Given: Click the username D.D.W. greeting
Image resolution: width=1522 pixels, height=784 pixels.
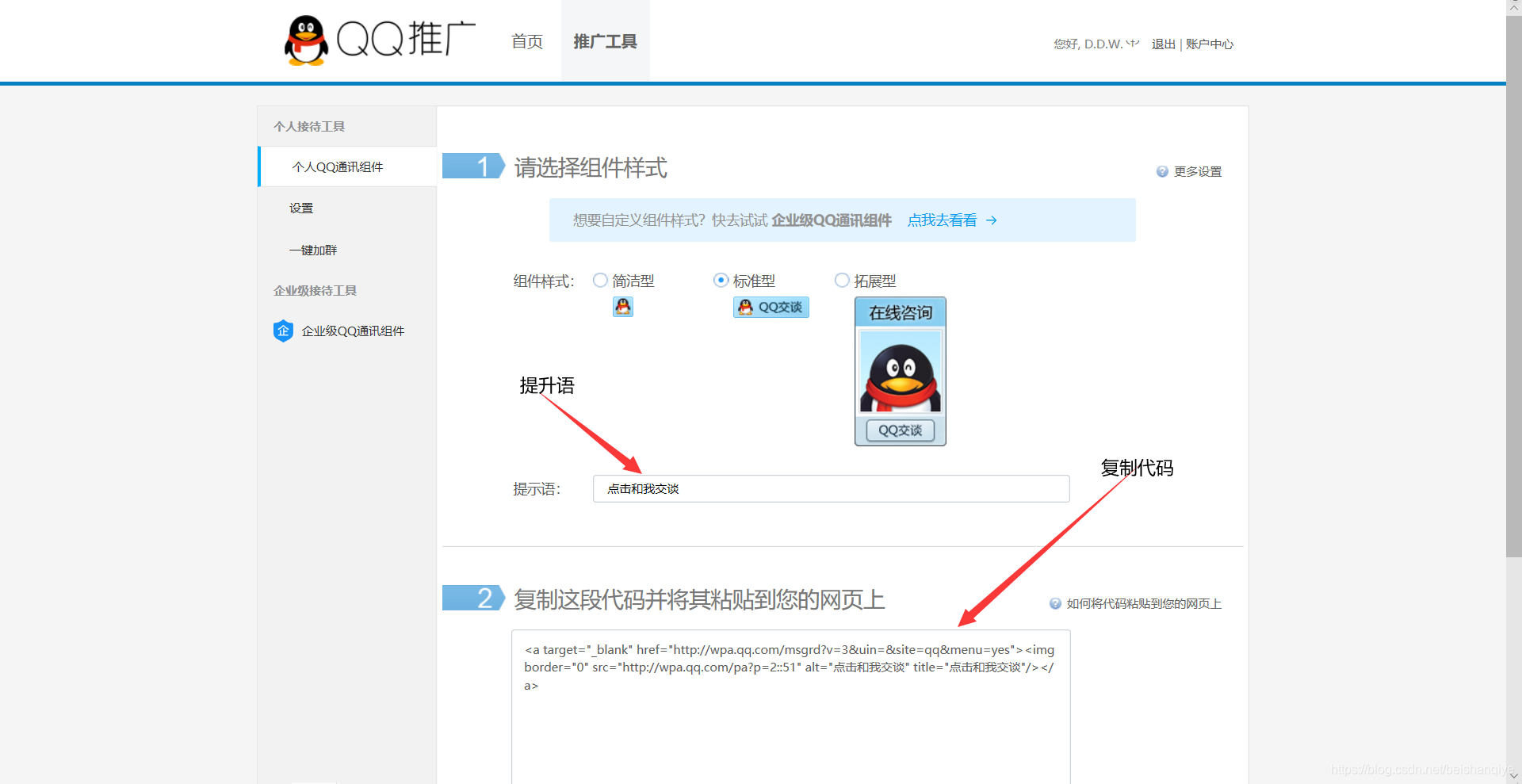Looking at the screenshot, I should (x=1096, y=44).
